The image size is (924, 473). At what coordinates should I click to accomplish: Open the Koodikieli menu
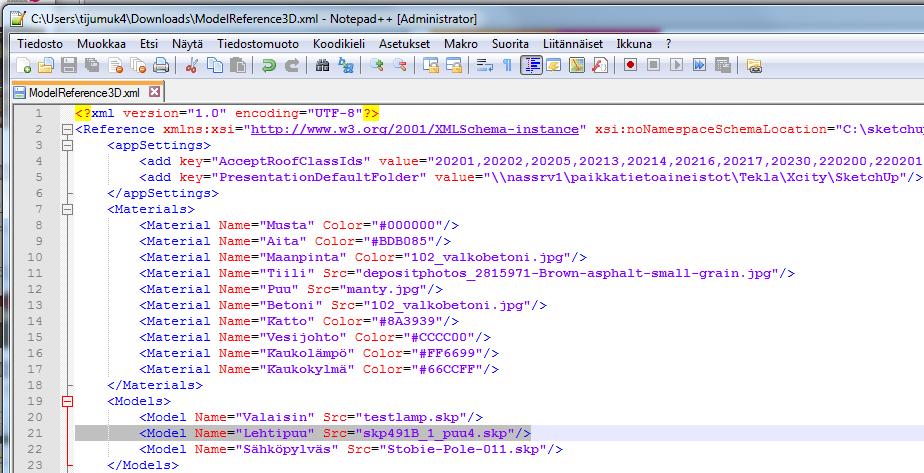(339, 44)
